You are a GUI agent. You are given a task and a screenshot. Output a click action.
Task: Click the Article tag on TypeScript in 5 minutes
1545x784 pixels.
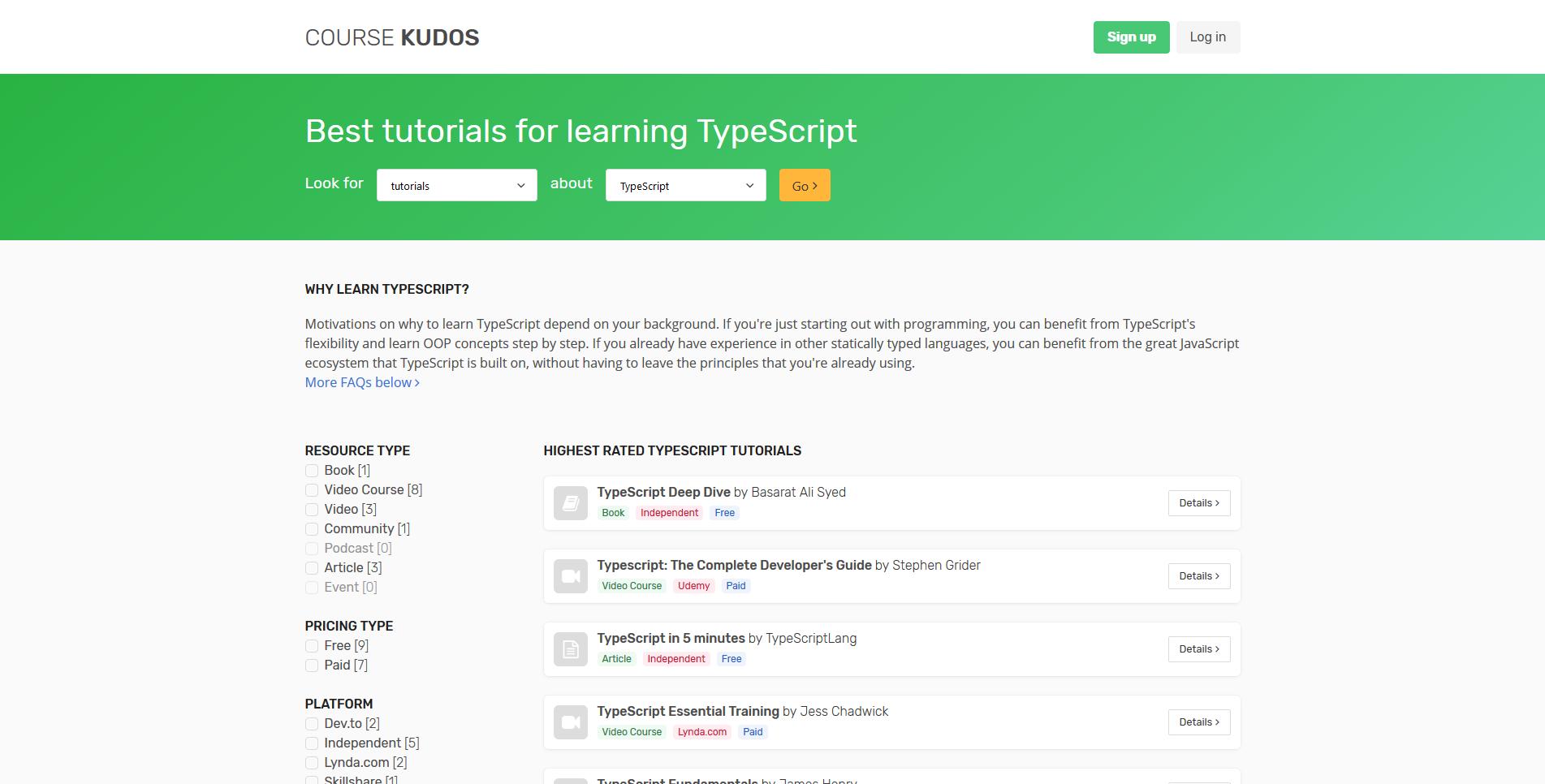click(x=616, y=659)
